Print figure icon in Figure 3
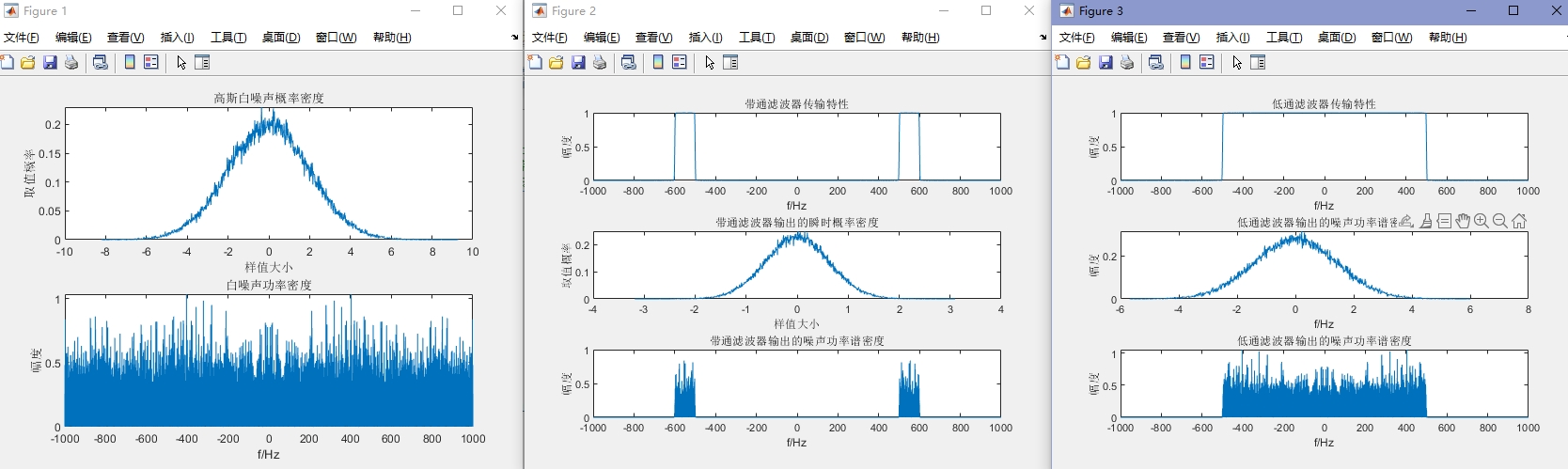The width and height of the screenshot is (1568, 469). coord(1127,62)
